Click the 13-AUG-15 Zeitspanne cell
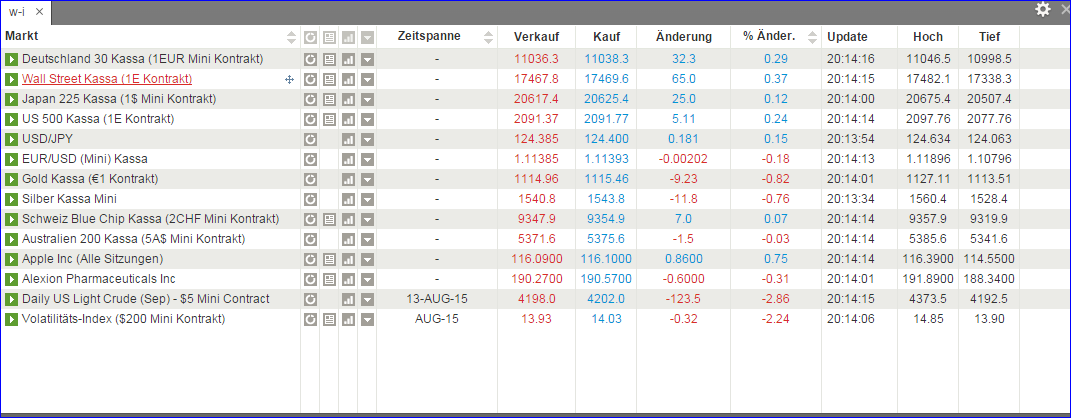 [x=437, y=299]
